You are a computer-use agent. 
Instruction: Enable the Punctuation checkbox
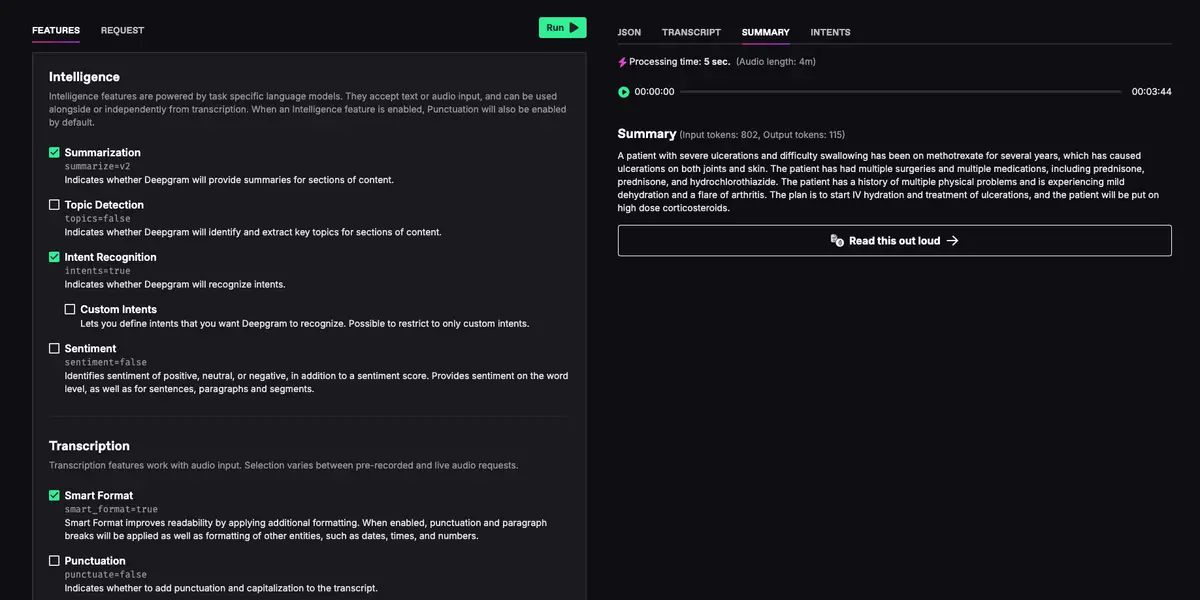point(54,561)
